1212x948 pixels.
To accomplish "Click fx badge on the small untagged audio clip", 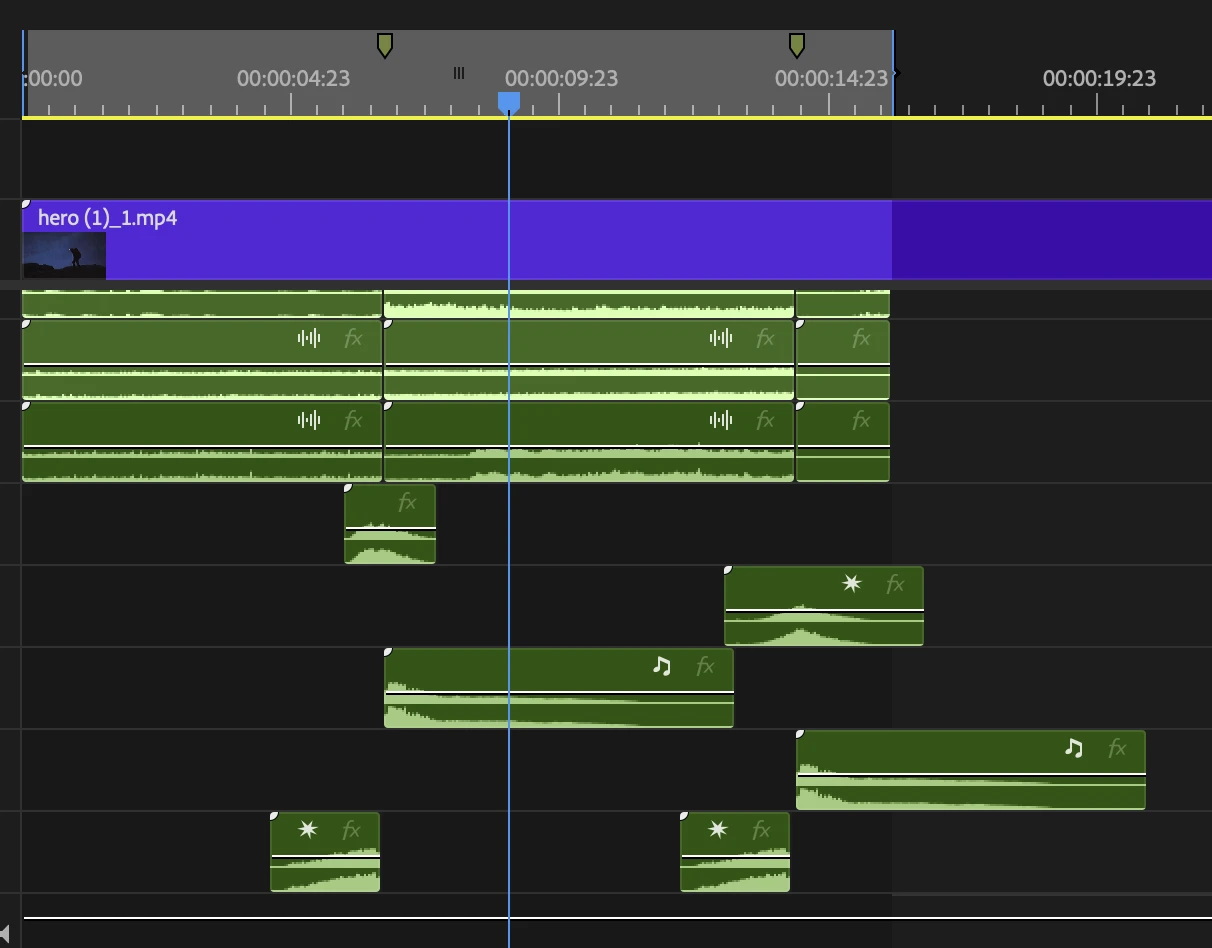I will 407,502.
